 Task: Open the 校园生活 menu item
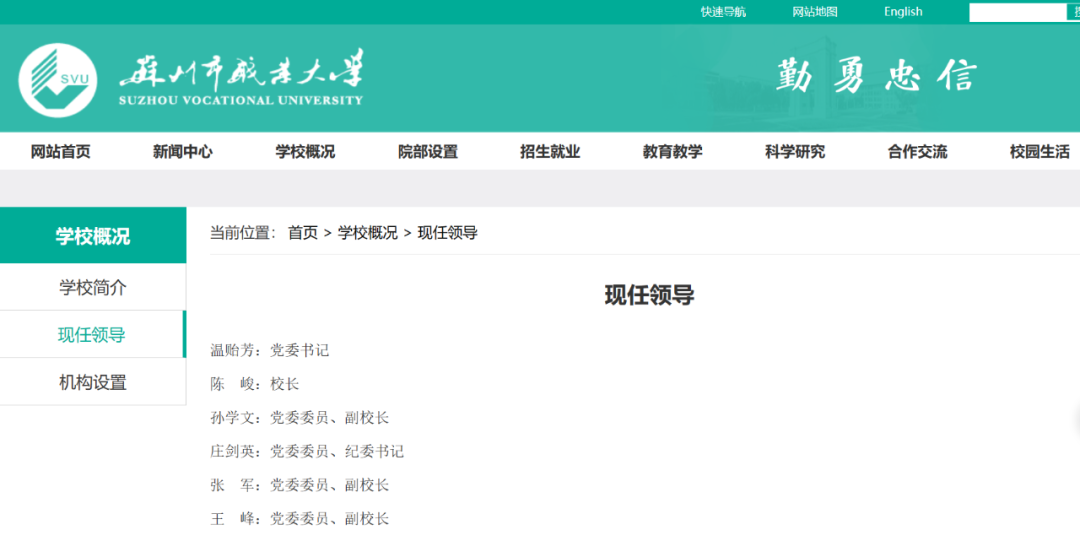[x=1039, y=152]
